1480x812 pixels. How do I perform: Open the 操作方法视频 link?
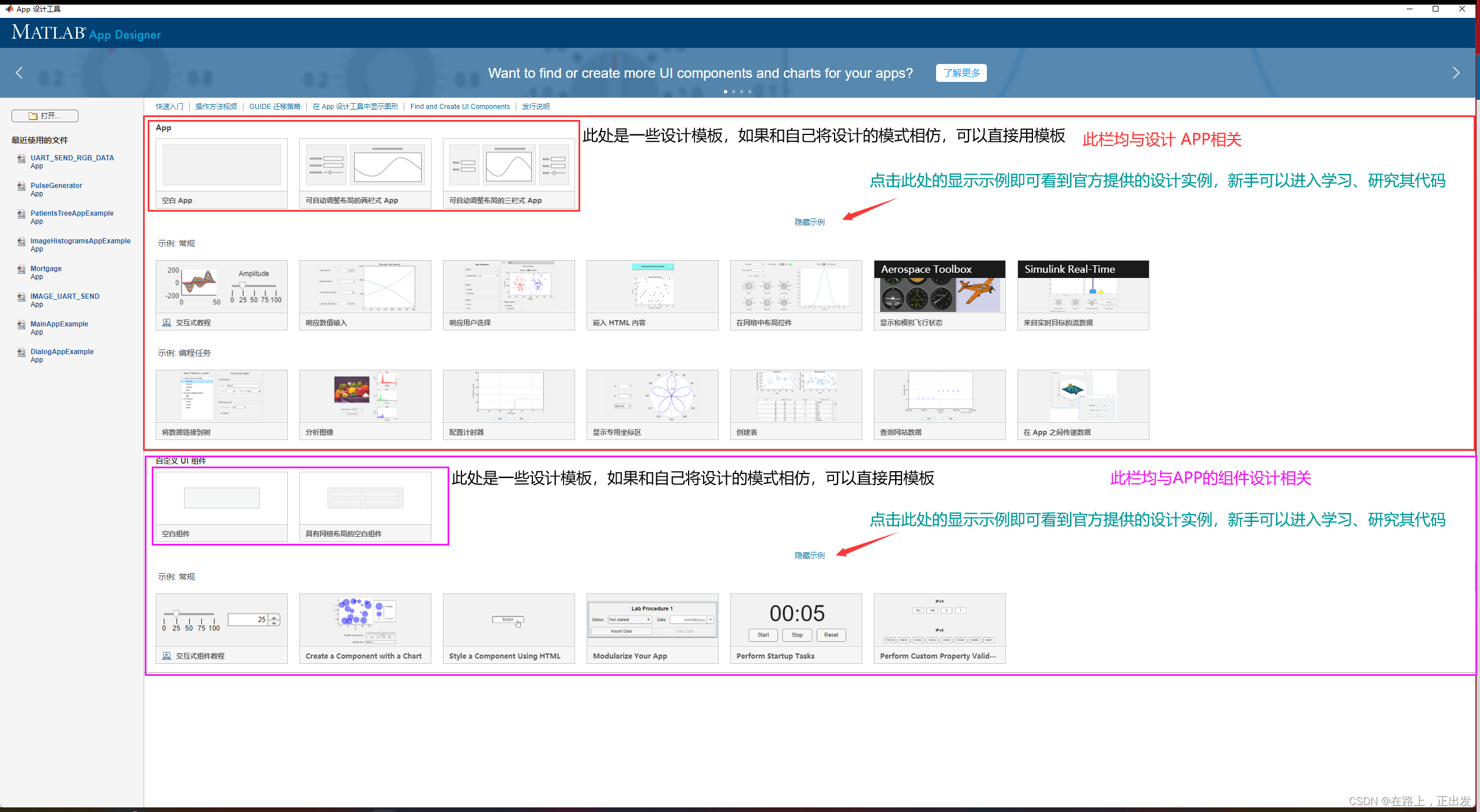point(216,107)
